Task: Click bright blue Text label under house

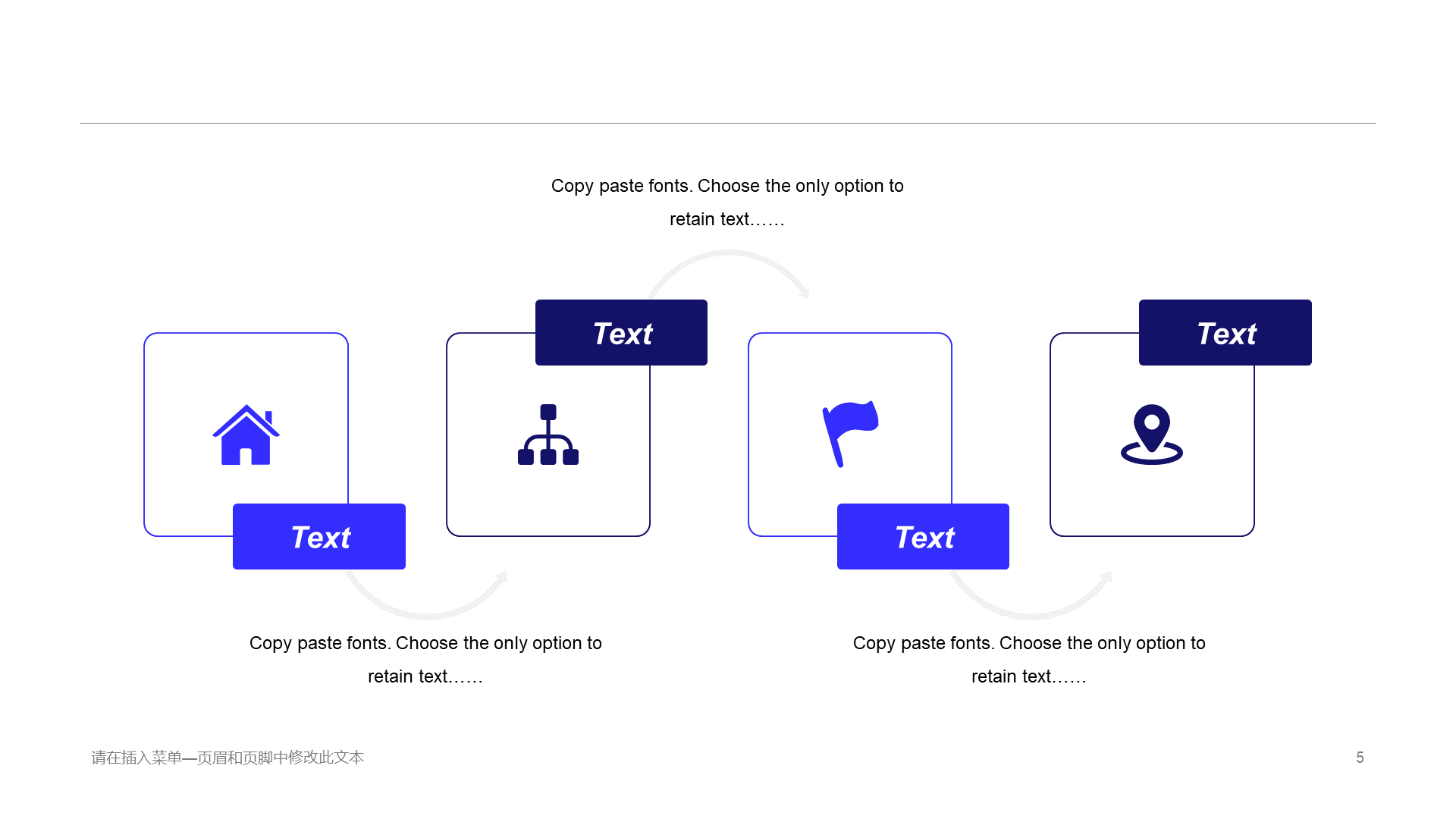Action: (319, 536)
